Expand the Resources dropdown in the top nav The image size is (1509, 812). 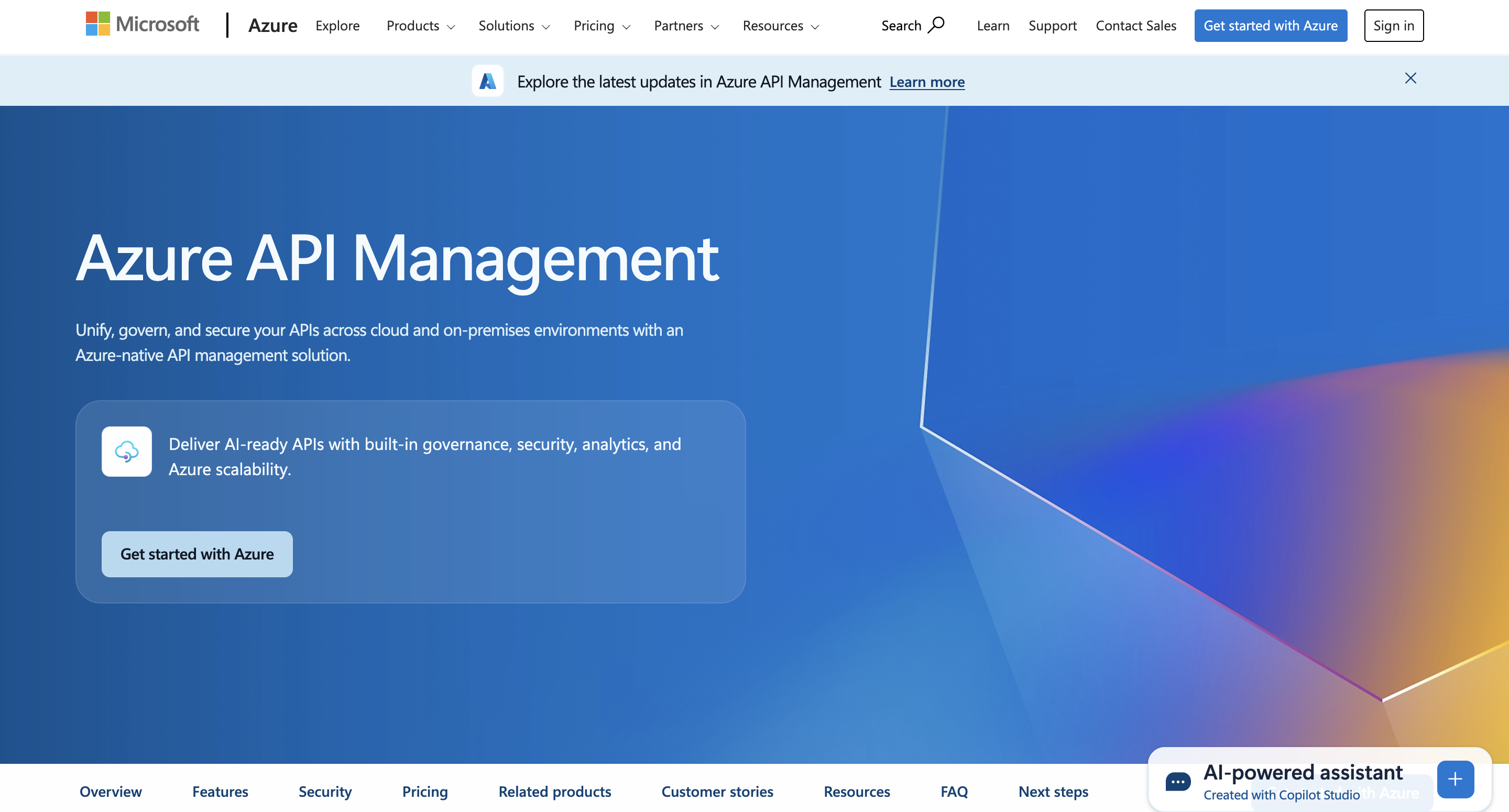click(x=780, y=26)
